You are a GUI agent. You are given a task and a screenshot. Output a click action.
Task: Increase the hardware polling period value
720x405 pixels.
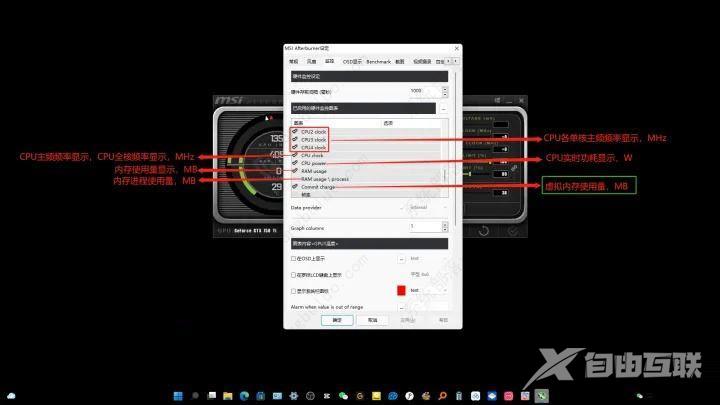pyautogui.click(x=445, y=89)
